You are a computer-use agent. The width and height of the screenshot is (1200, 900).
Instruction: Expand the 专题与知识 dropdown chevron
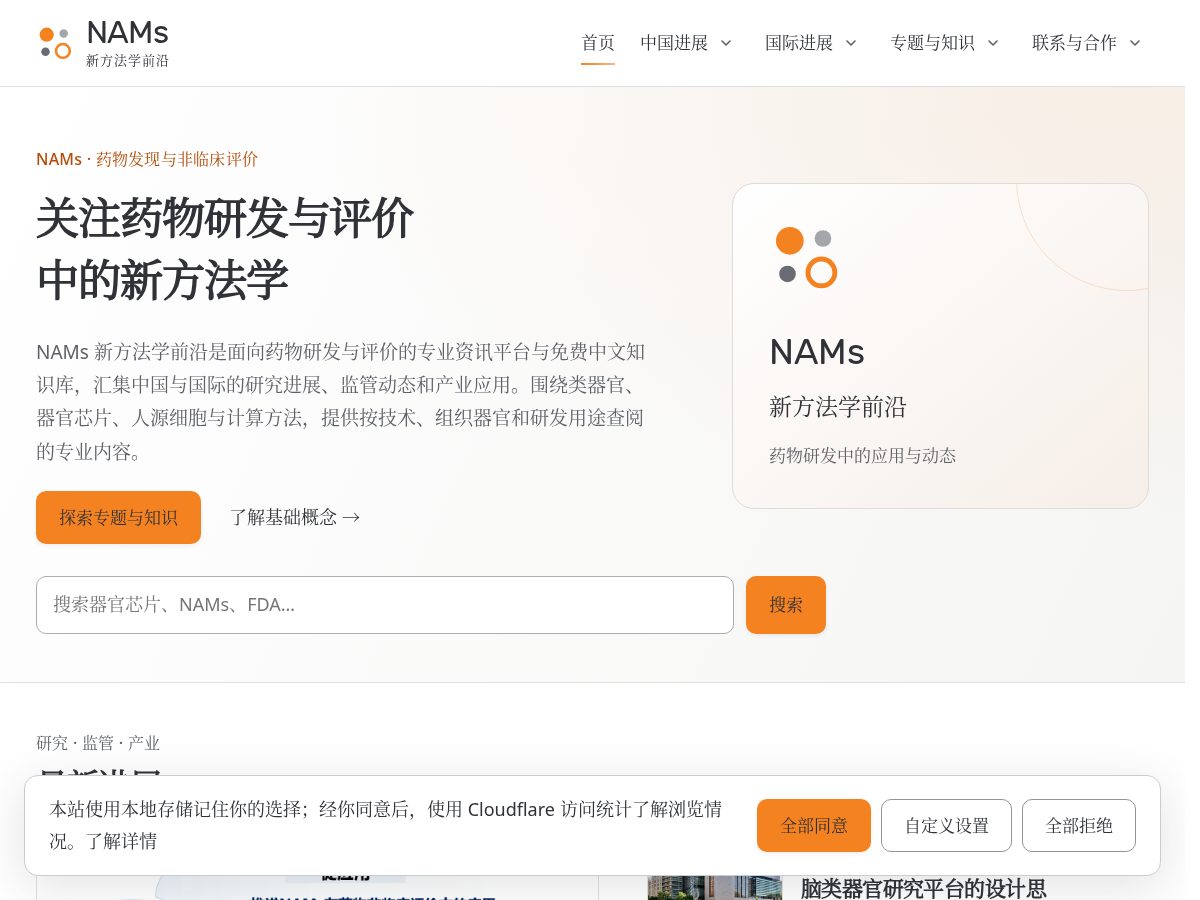[993, 43]
